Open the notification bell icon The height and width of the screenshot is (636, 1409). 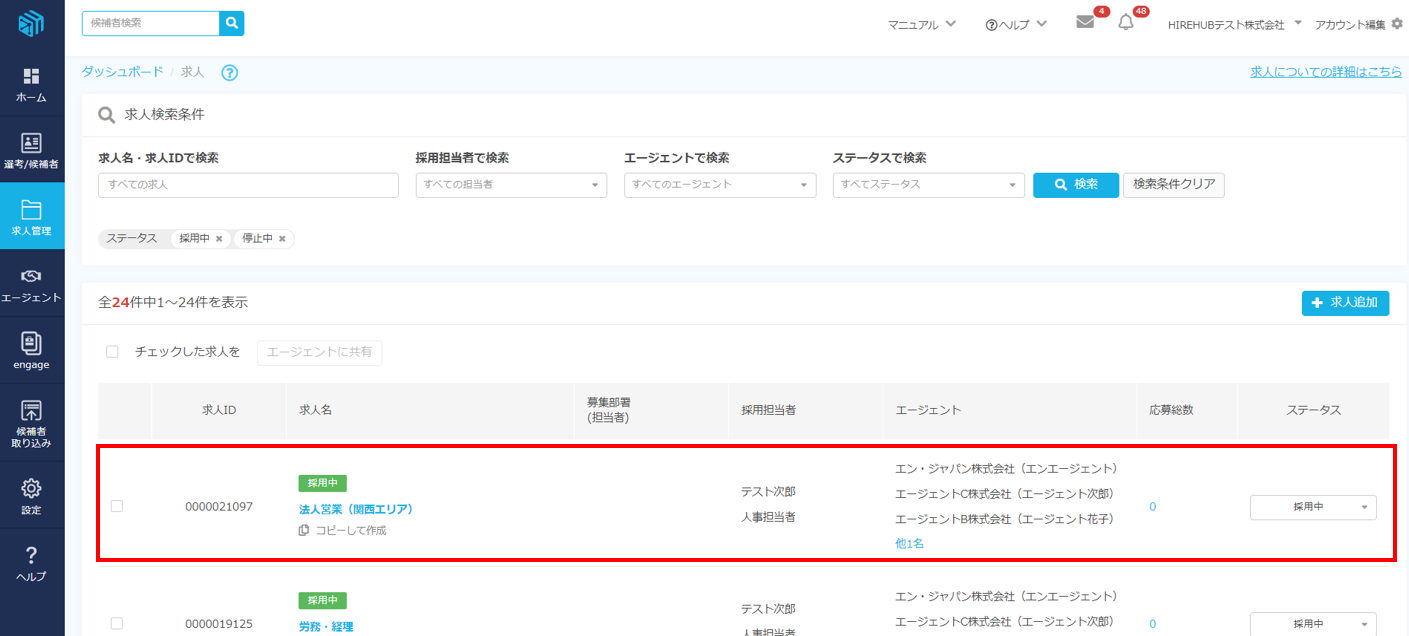1126,23
